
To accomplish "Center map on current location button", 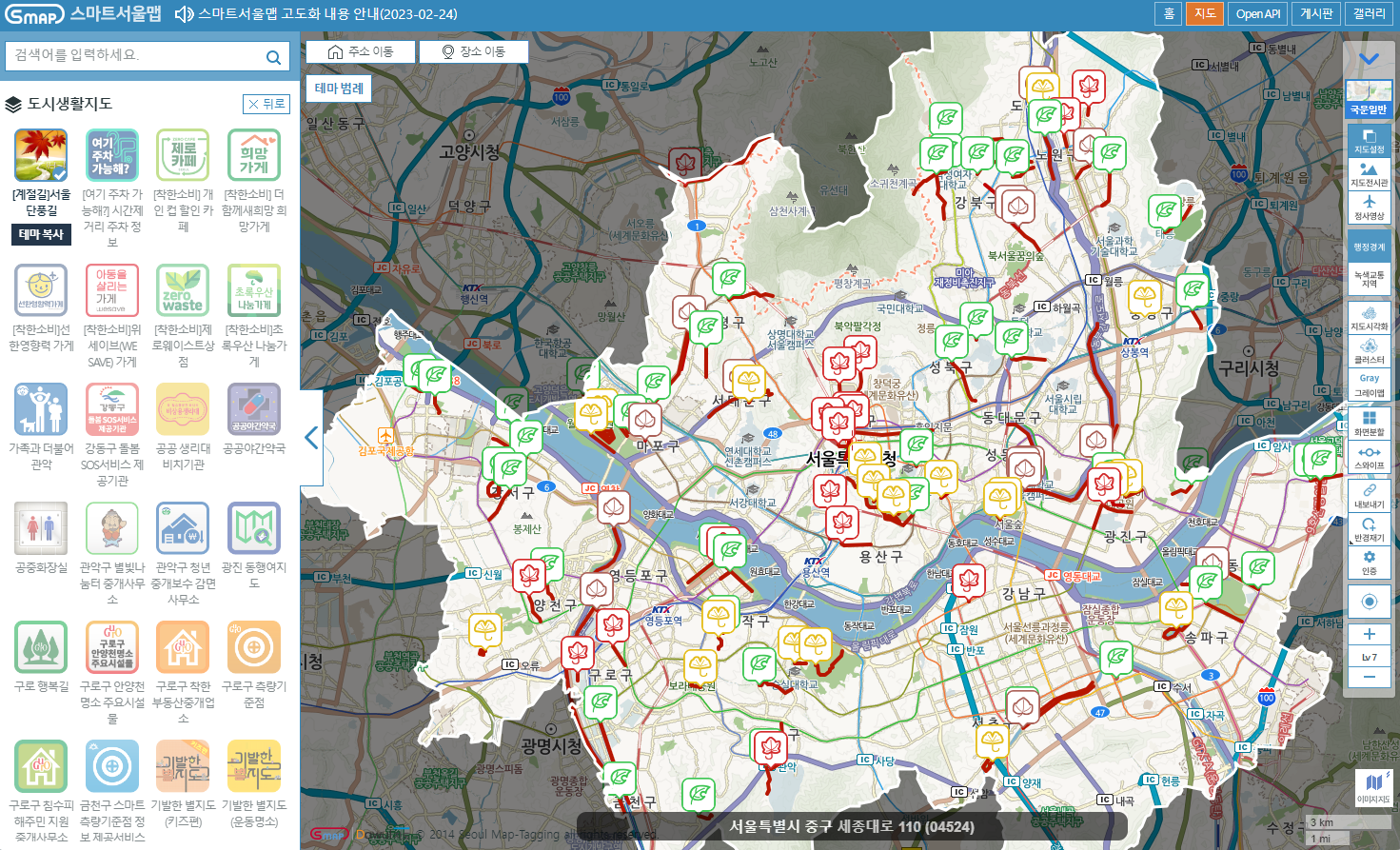I will [x=1370, y=602].
